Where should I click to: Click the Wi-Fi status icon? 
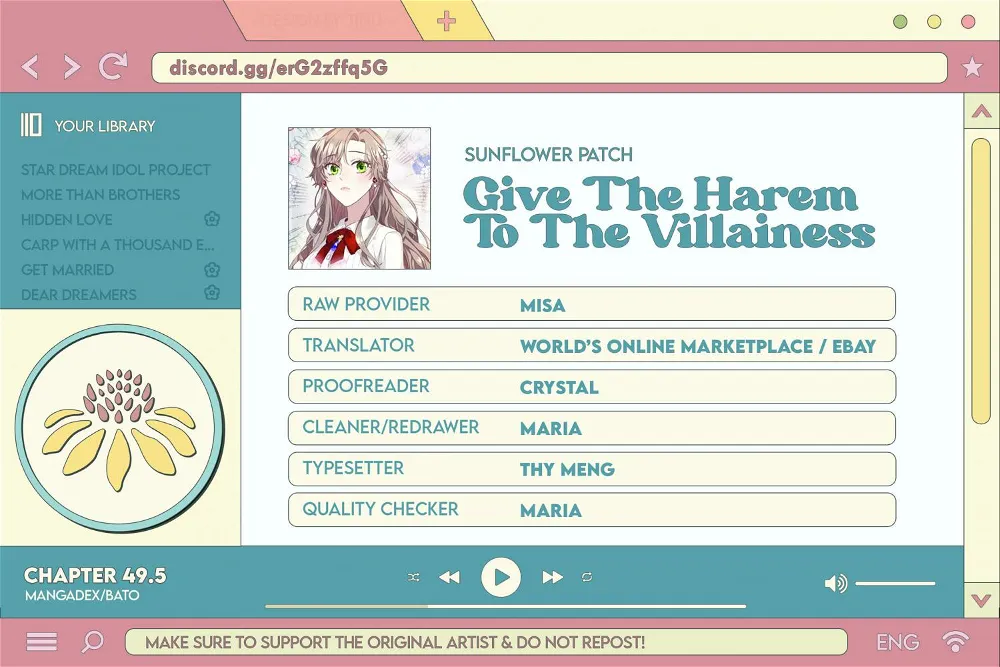click(955, 641)
